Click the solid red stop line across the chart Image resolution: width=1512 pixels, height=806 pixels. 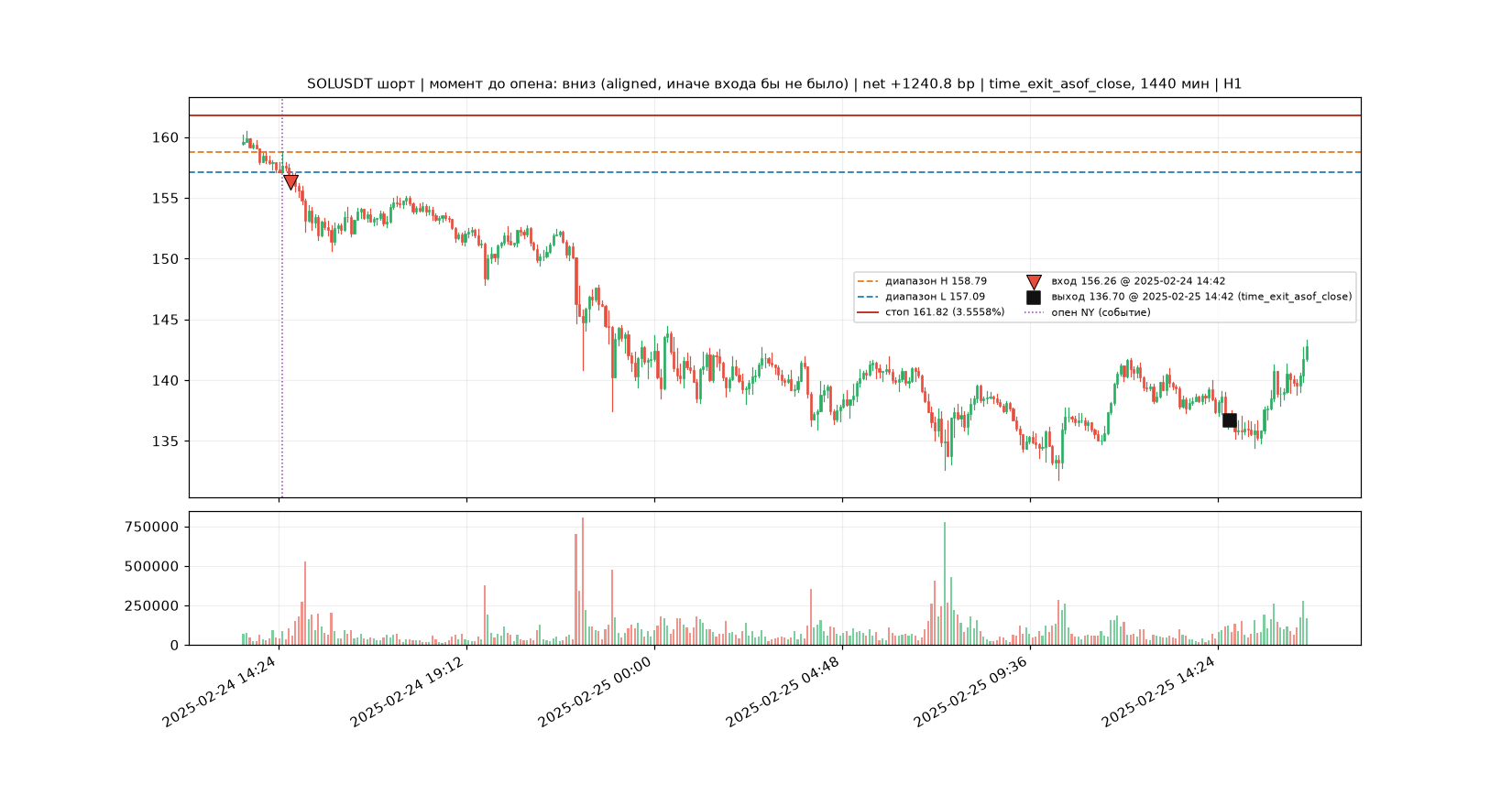tap(774, 115)
